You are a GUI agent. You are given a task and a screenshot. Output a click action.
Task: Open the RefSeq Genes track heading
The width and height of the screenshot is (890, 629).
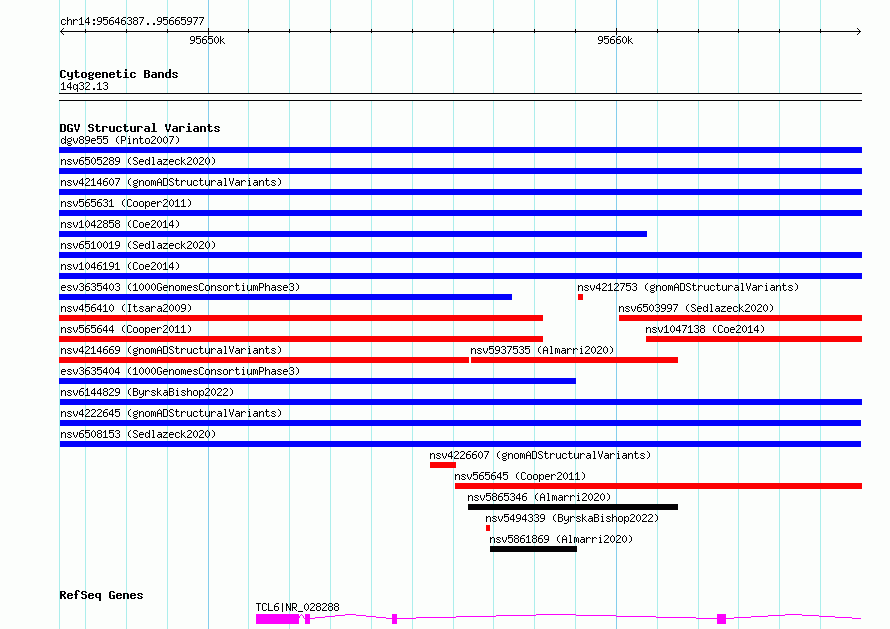(x=101, y=595)
